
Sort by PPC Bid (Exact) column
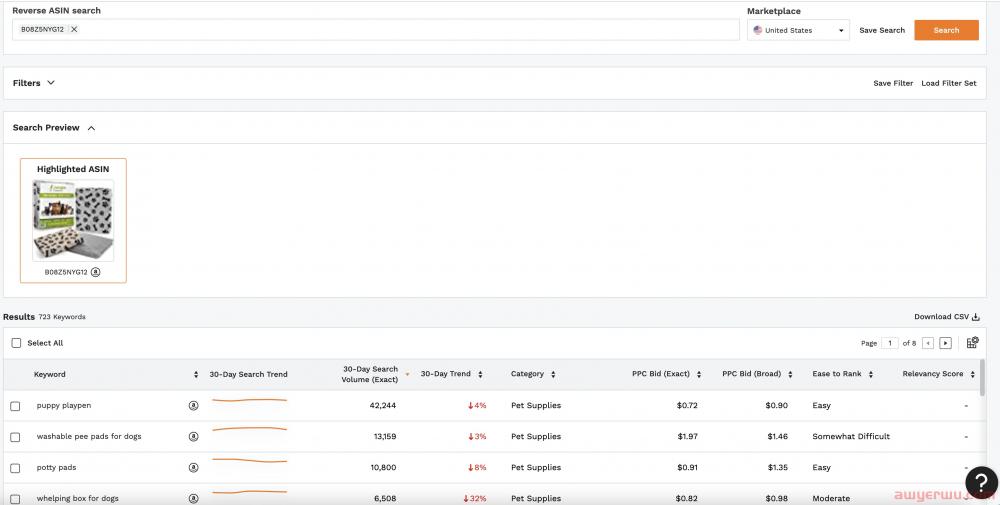coord(699,374)
